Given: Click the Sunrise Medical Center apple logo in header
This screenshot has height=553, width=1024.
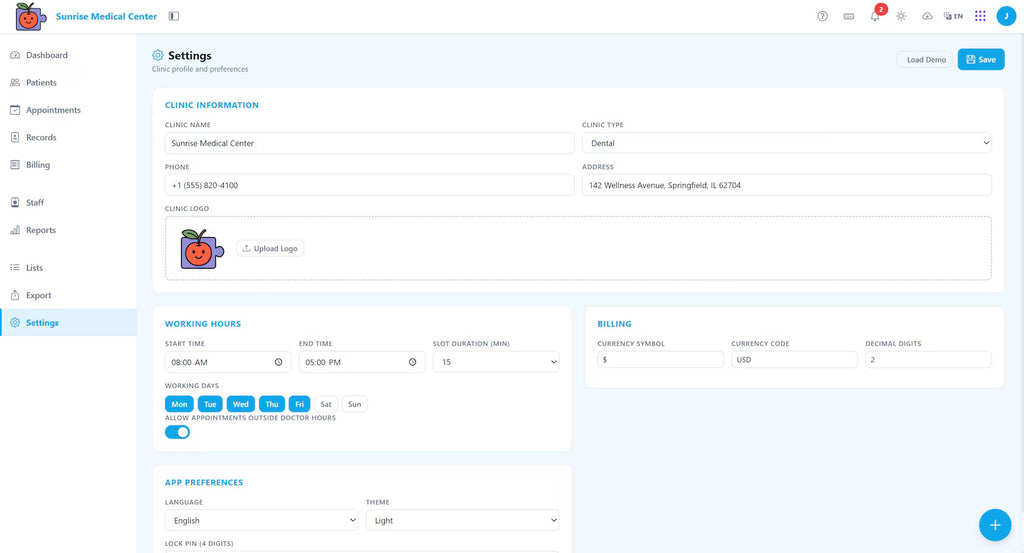Looking at the screenshot, I should click(31, 16).
